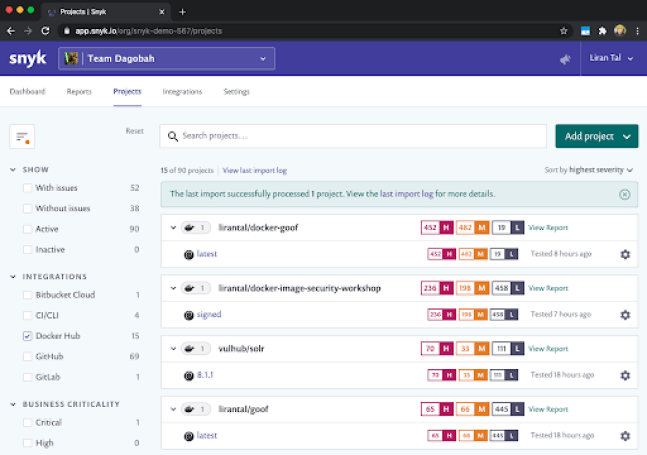Check the With issues filter
The image size is (647, 455).
click(27, 188)
